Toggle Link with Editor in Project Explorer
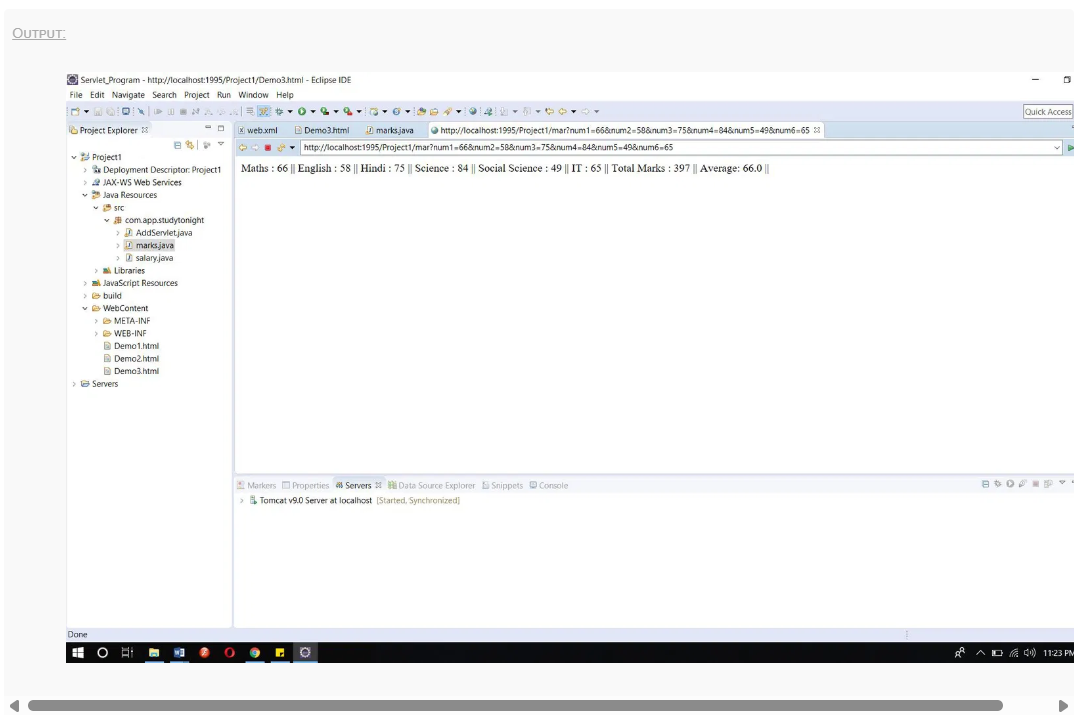1085x719 pixels. tap(190, 145)
